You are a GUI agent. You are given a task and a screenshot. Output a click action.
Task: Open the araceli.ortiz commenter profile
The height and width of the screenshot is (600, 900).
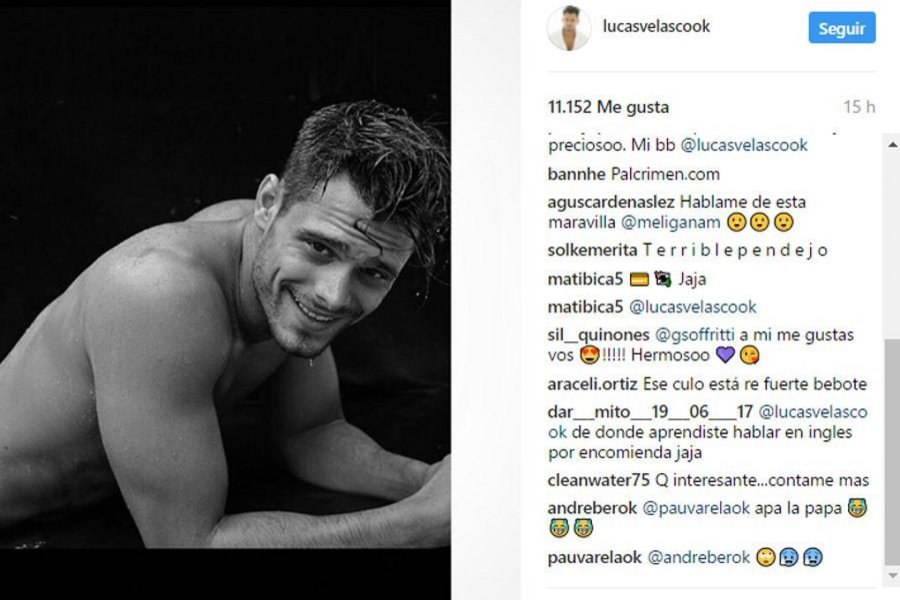(x=592, y=384)
